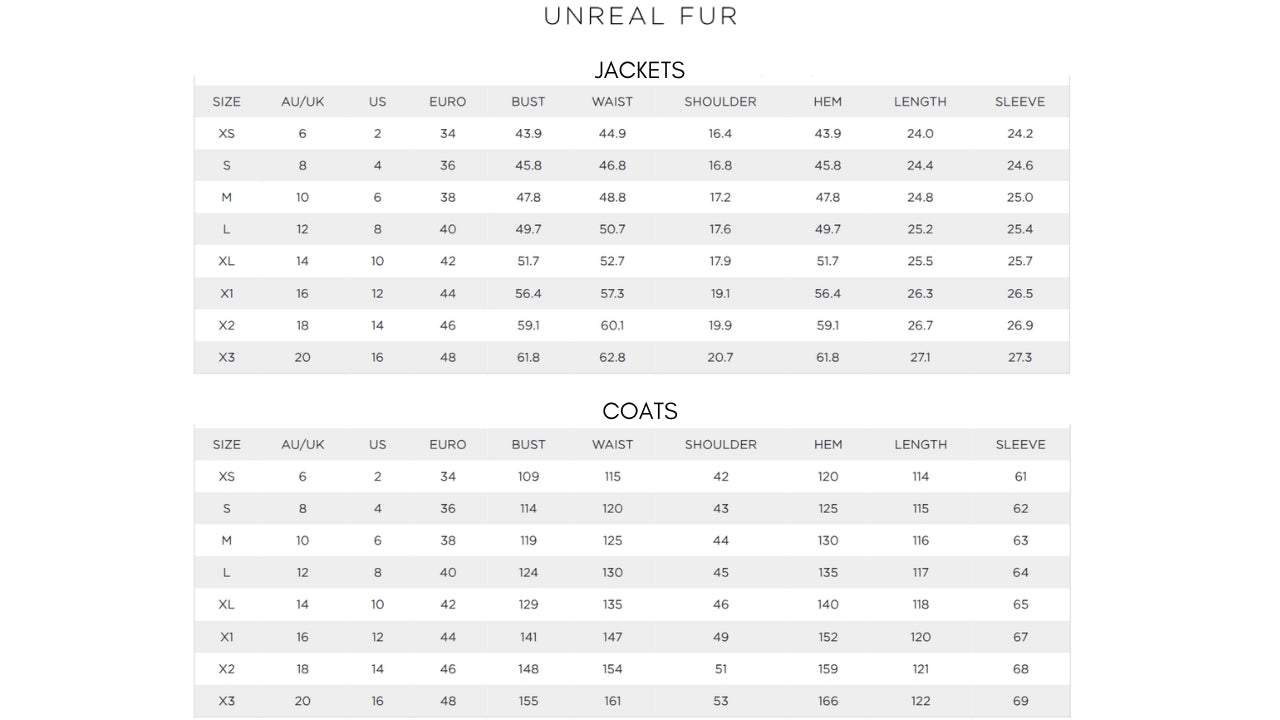Click the UNREAL FUR brand title
The width and height of the screenshot is (1280, 720).
[640, 16]
